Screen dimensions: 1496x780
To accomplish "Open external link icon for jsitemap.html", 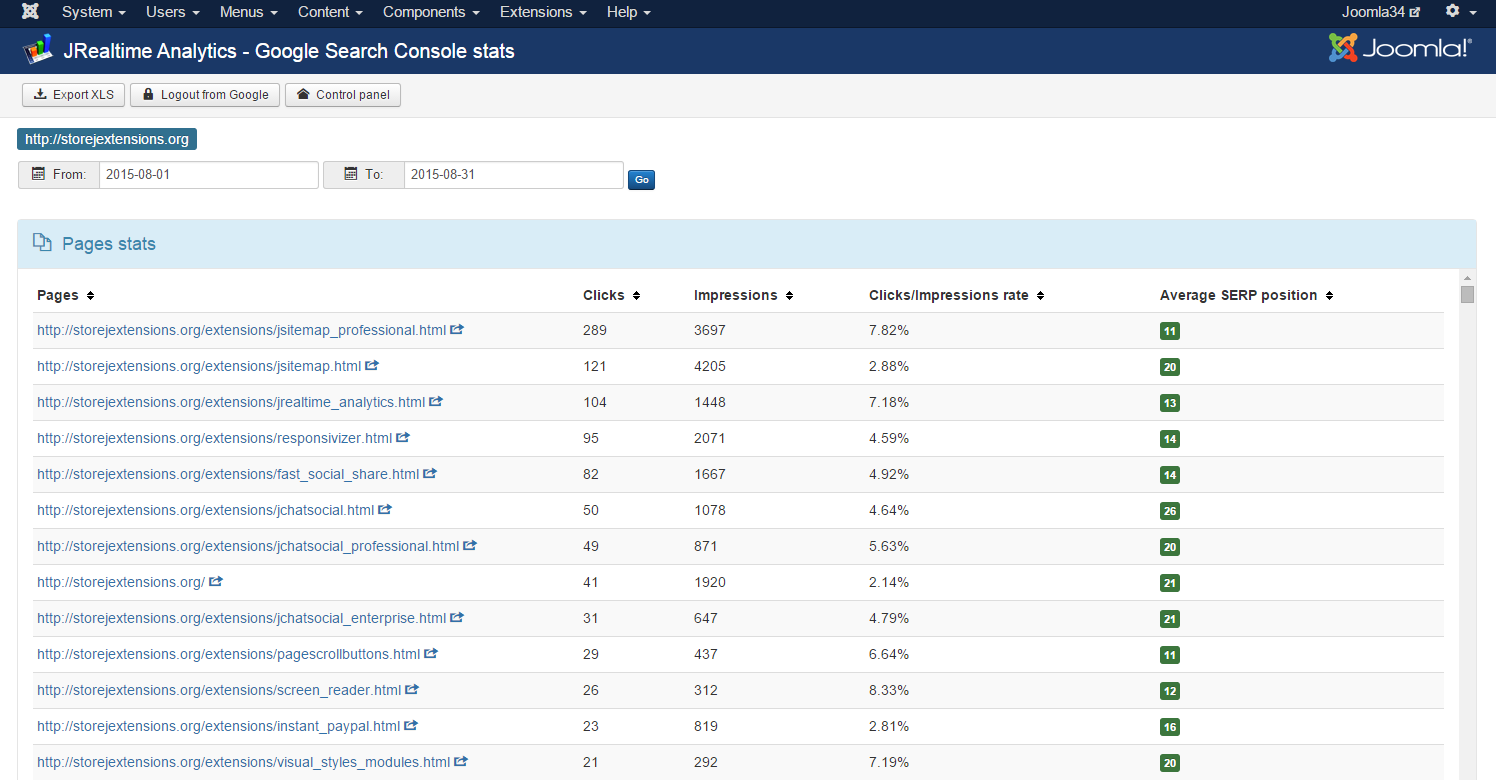I will [372, 365].
